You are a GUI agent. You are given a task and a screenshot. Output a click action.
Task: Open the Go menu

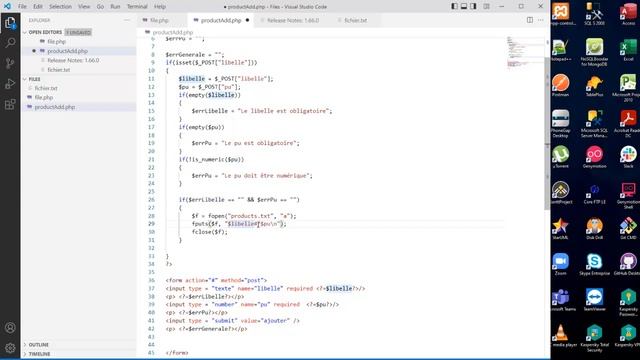click(100, 7)
